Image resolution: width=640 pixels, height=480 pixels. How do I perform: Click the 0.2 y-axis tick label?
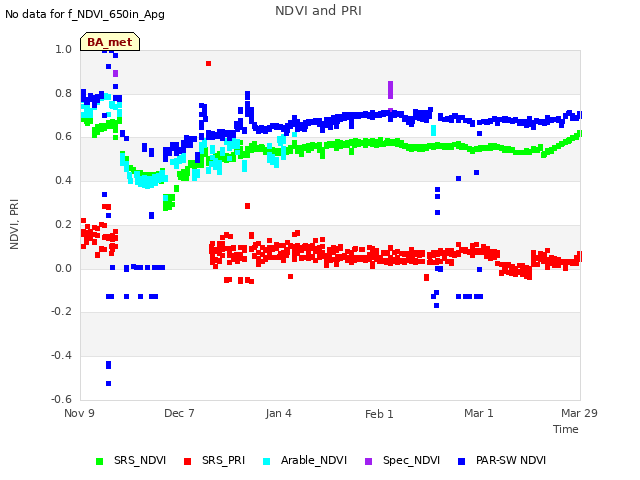click(63, 224)
